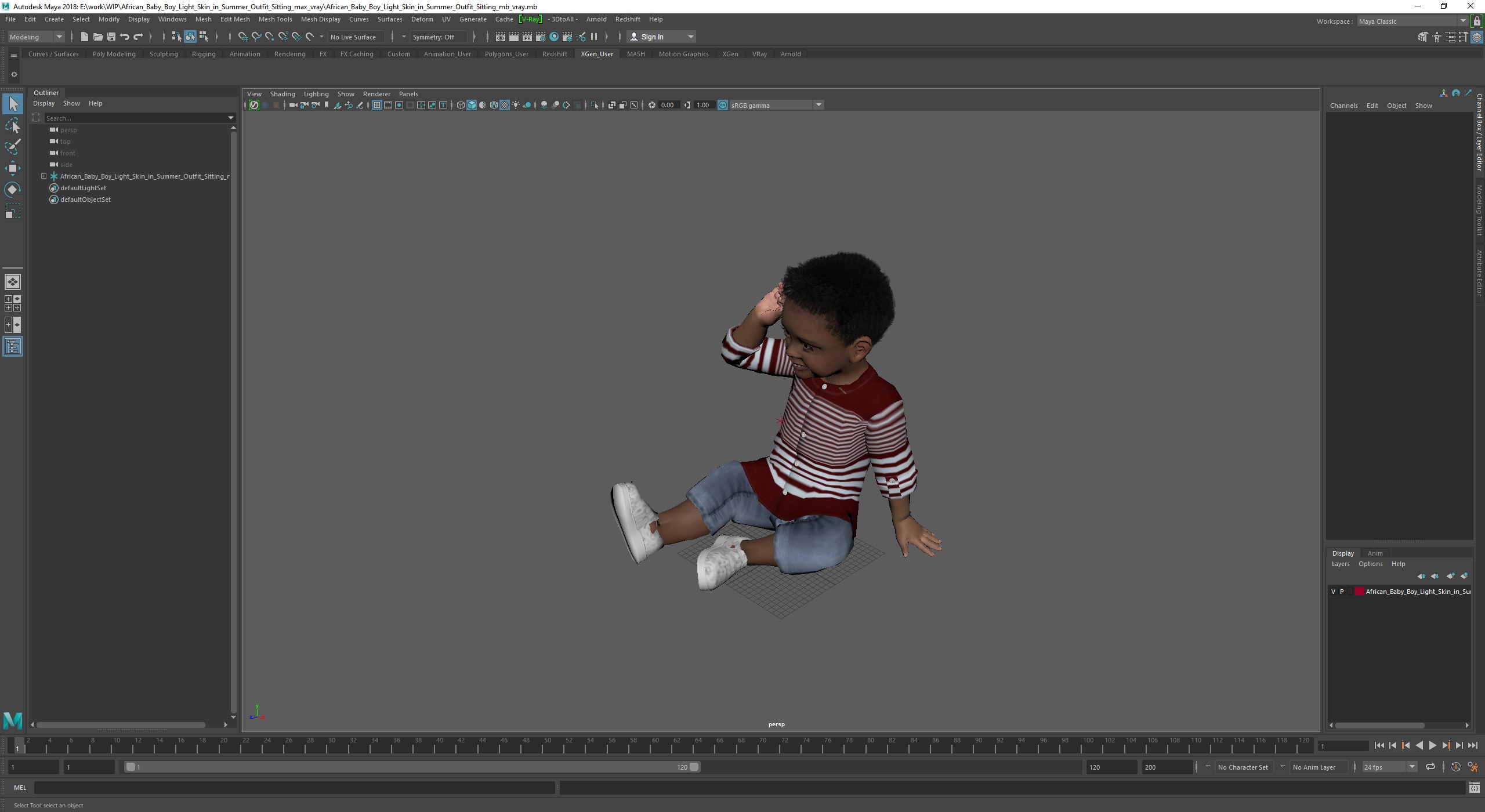Switch to the Anim tab in Layer Editor
Screen dimensions: 1485x812
point(1375,553)
